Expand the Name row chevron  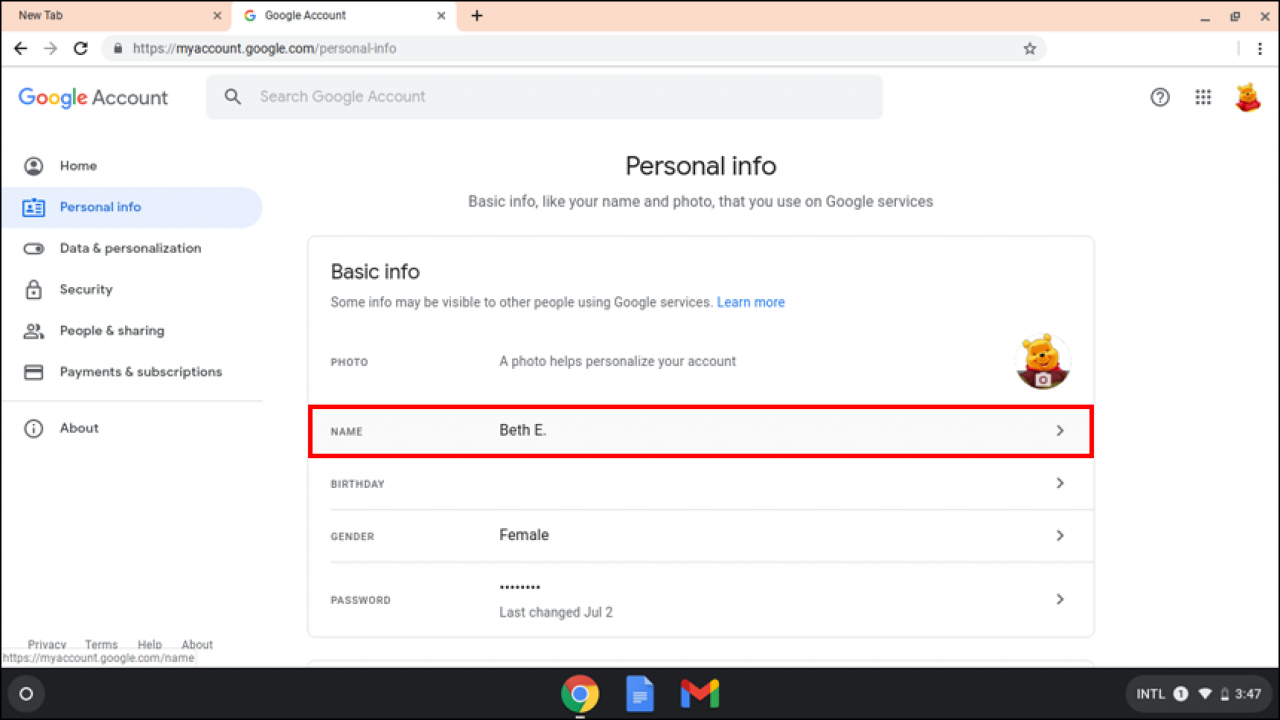pyautogui.click(x=1059, y=430)
